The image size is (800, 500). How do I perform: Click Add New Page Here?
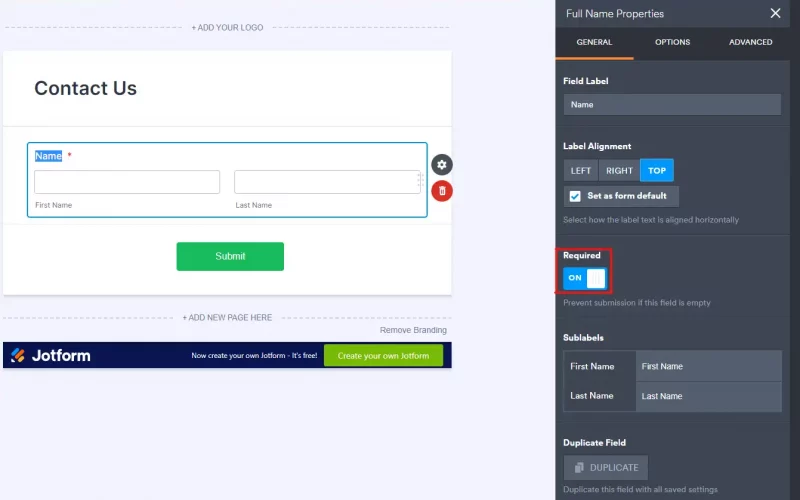point(227,317)
